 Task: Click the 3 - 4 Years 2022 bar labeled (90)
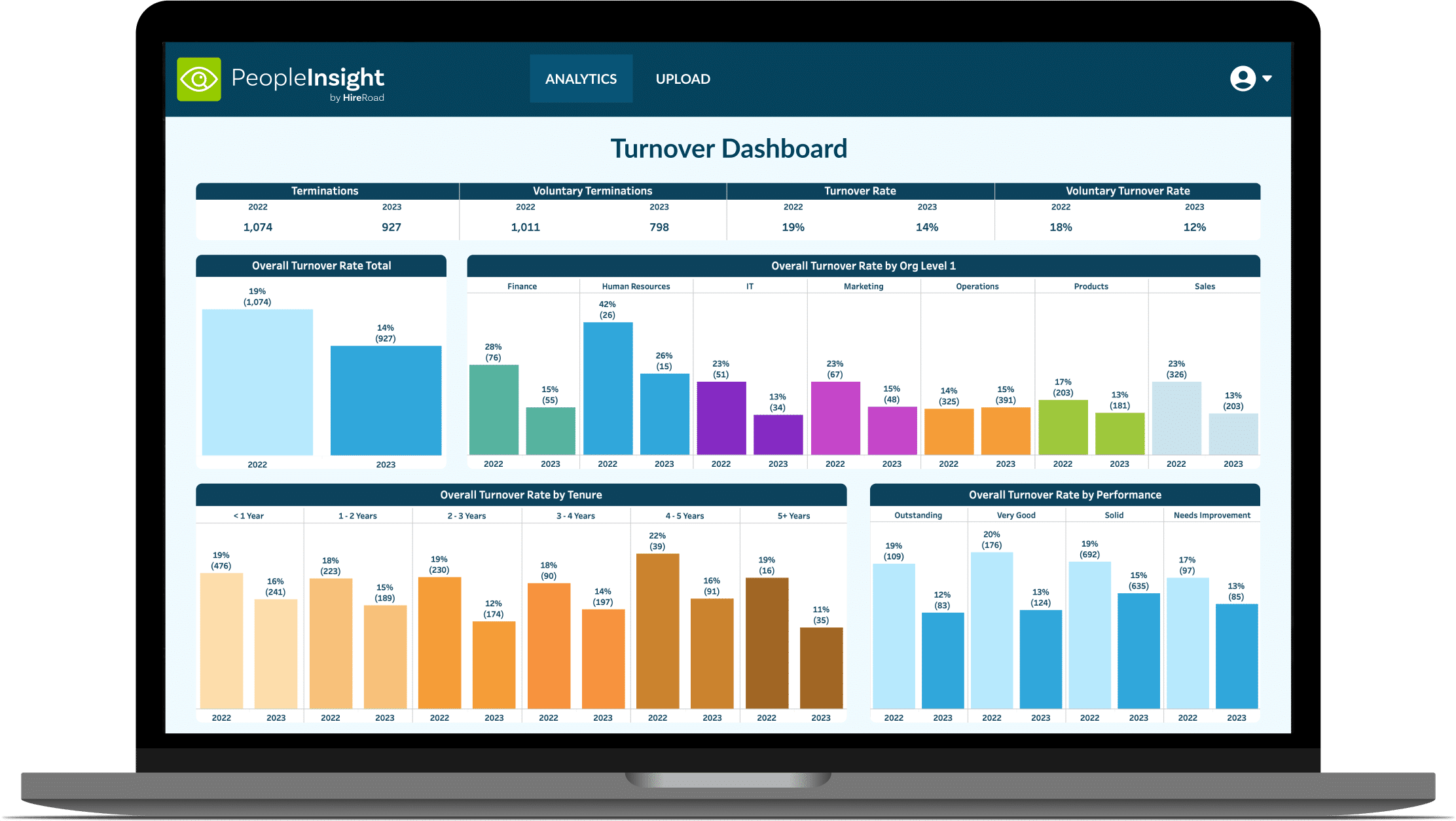(549, 646)
